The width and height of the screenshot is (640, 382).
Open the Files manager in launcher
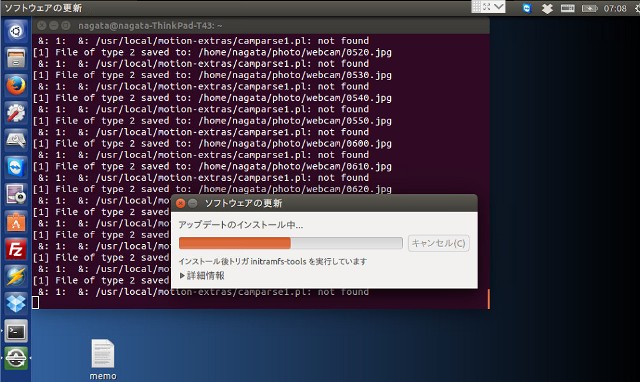click(x=16, y=58)
